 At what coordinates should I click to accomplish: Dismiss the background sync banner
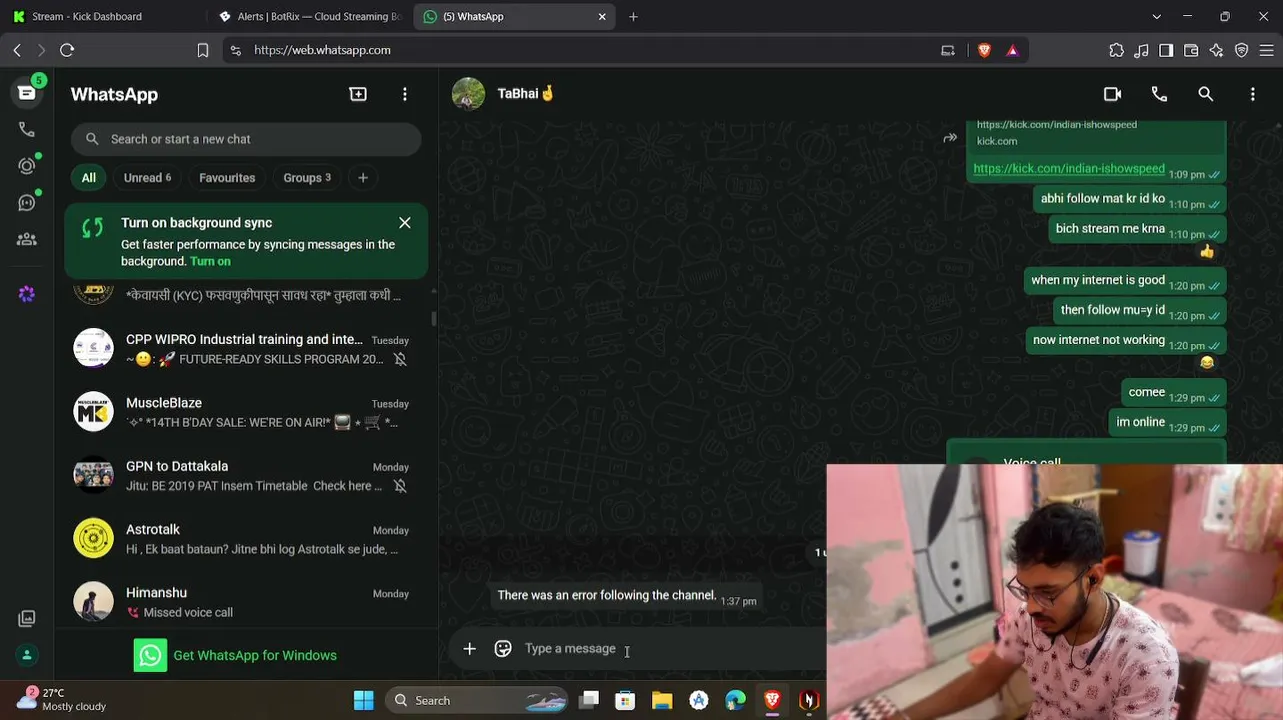[405, 223]
